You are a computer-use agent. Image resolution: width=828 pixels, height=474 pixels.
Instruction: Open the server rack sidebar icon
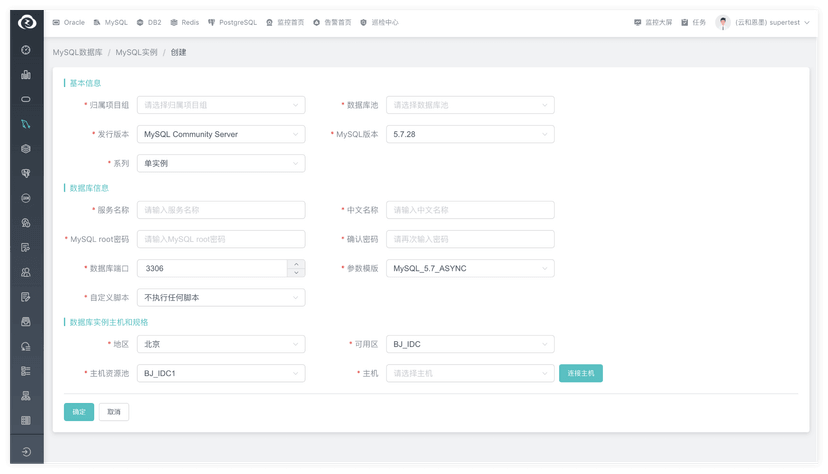pos(26,421)
